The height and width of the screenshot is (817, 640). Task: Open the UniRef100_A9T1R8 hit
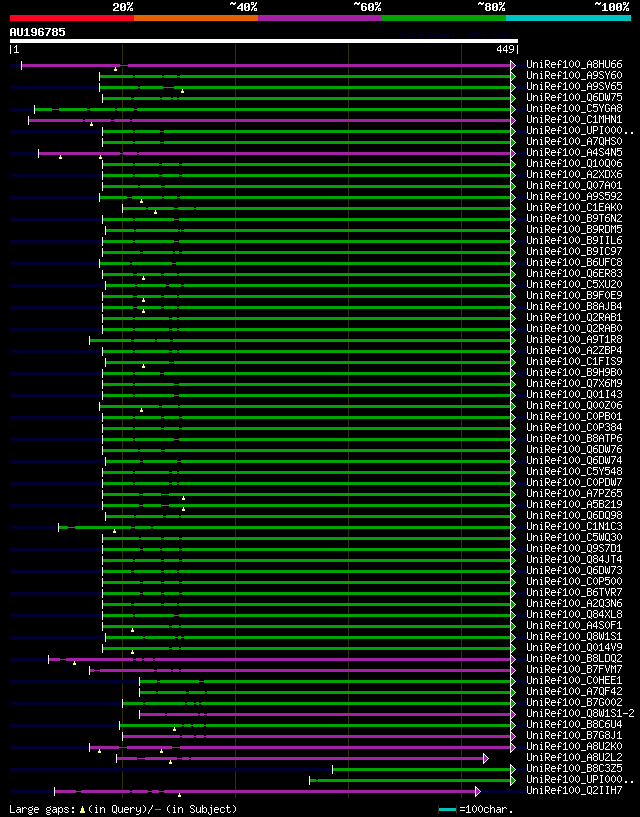pyautogui.click(x=574, y=339)
